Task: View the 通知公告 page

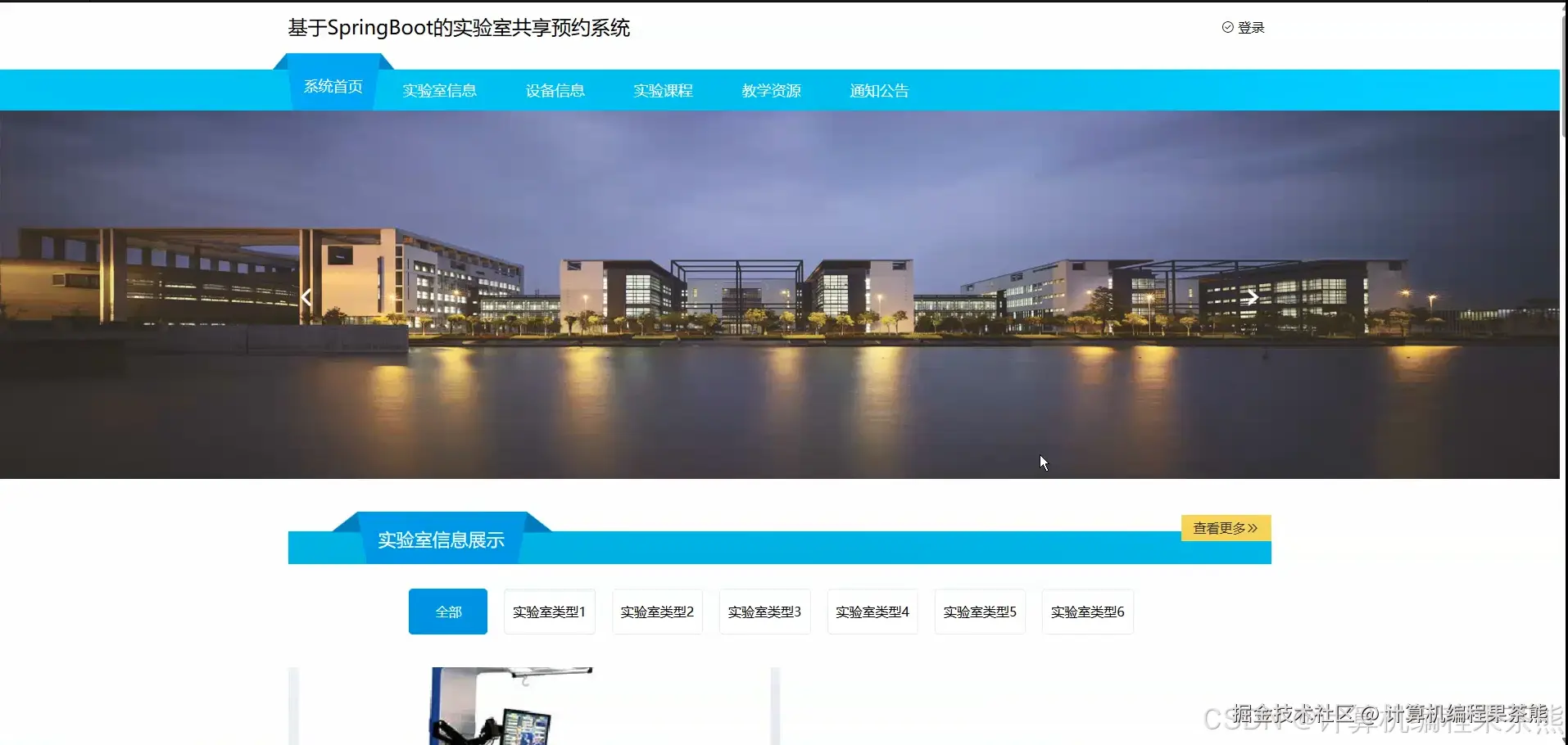Action: [879, 90]
